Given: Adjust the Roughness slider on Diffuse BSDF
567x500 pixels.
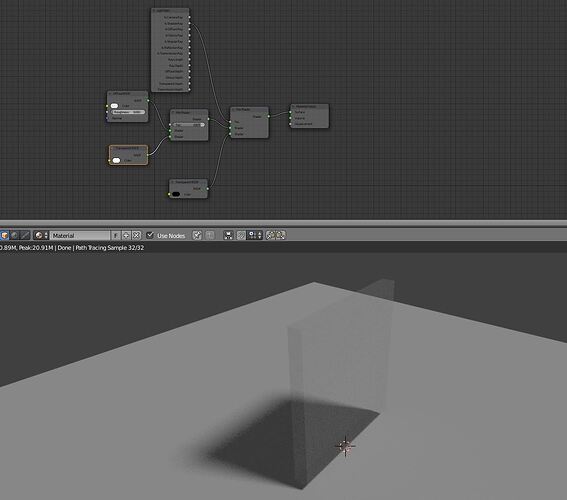Looking at the screenshot, I should click(x=128, y=112).
